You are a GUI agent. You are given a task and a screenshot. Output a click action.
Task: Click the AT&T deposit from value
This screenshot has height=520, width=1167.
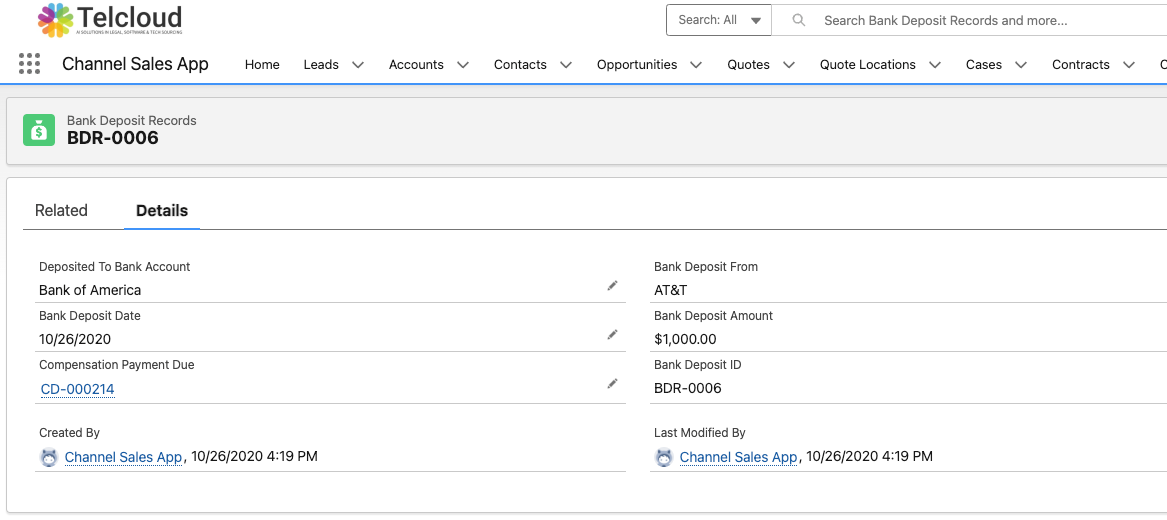pos(671,290)
